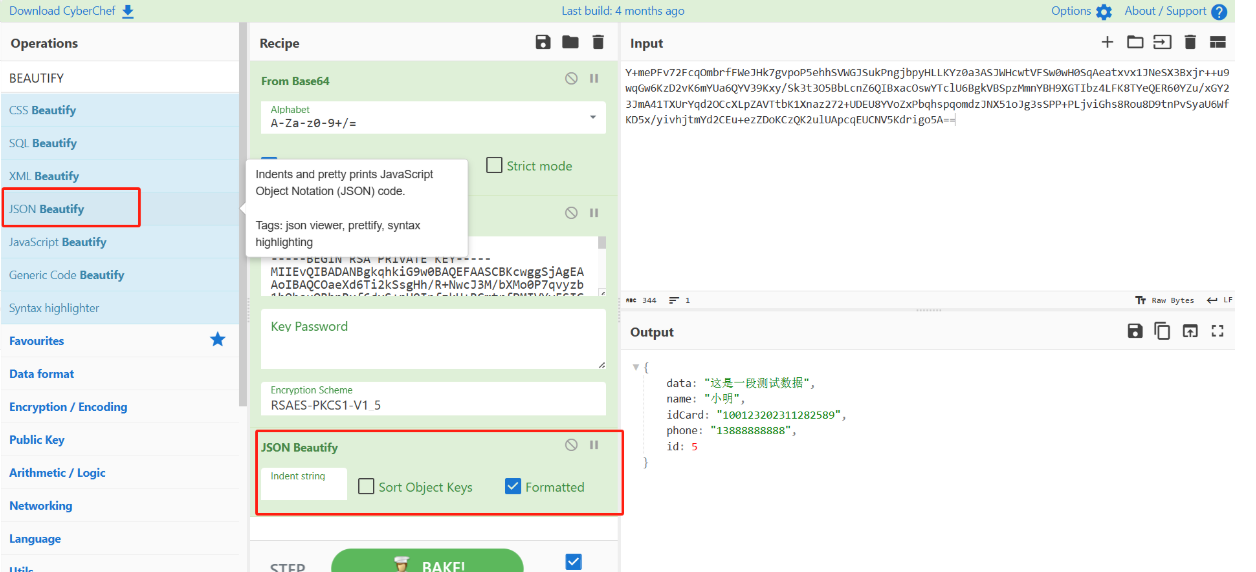Image resolution: width=1256 pixels, height=572 pixels.
Task: Set breakpoint on From Base64 operation
Action: tap(594, 78)
